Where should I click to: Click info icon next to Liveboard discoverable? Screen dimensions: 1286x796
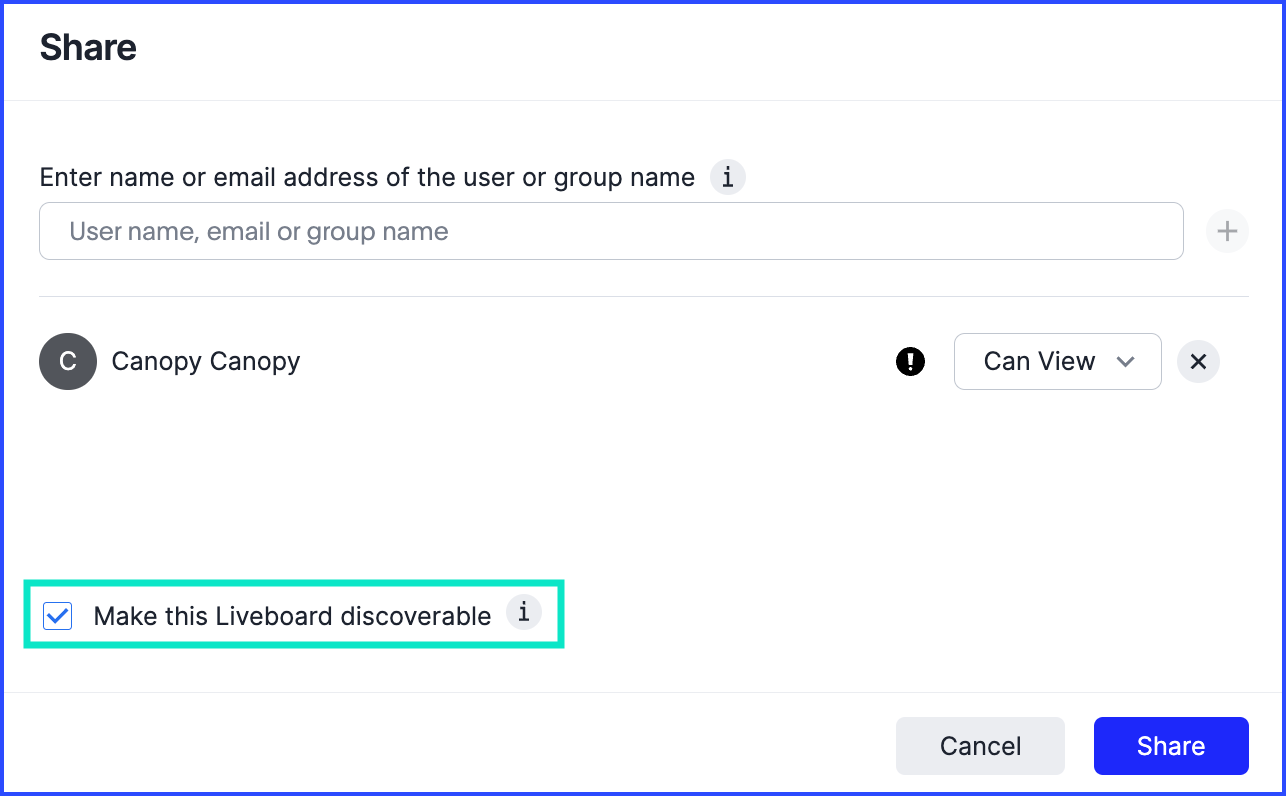coord(523,612)
